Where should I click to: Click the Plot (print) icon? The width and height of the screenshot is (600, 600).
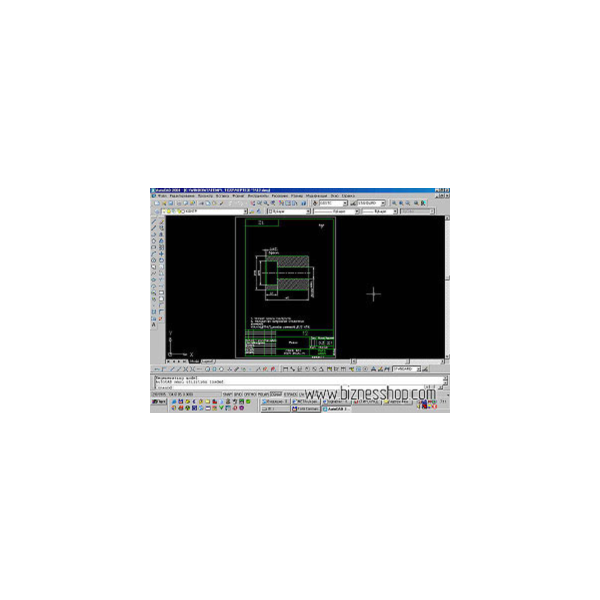coord(179,203)
